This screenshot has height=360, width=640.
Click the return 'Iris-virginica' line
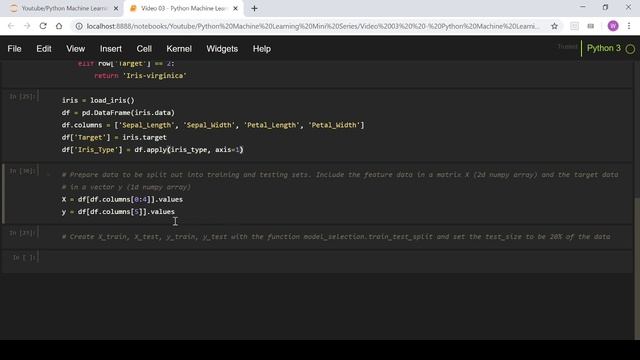coord(140,76)
